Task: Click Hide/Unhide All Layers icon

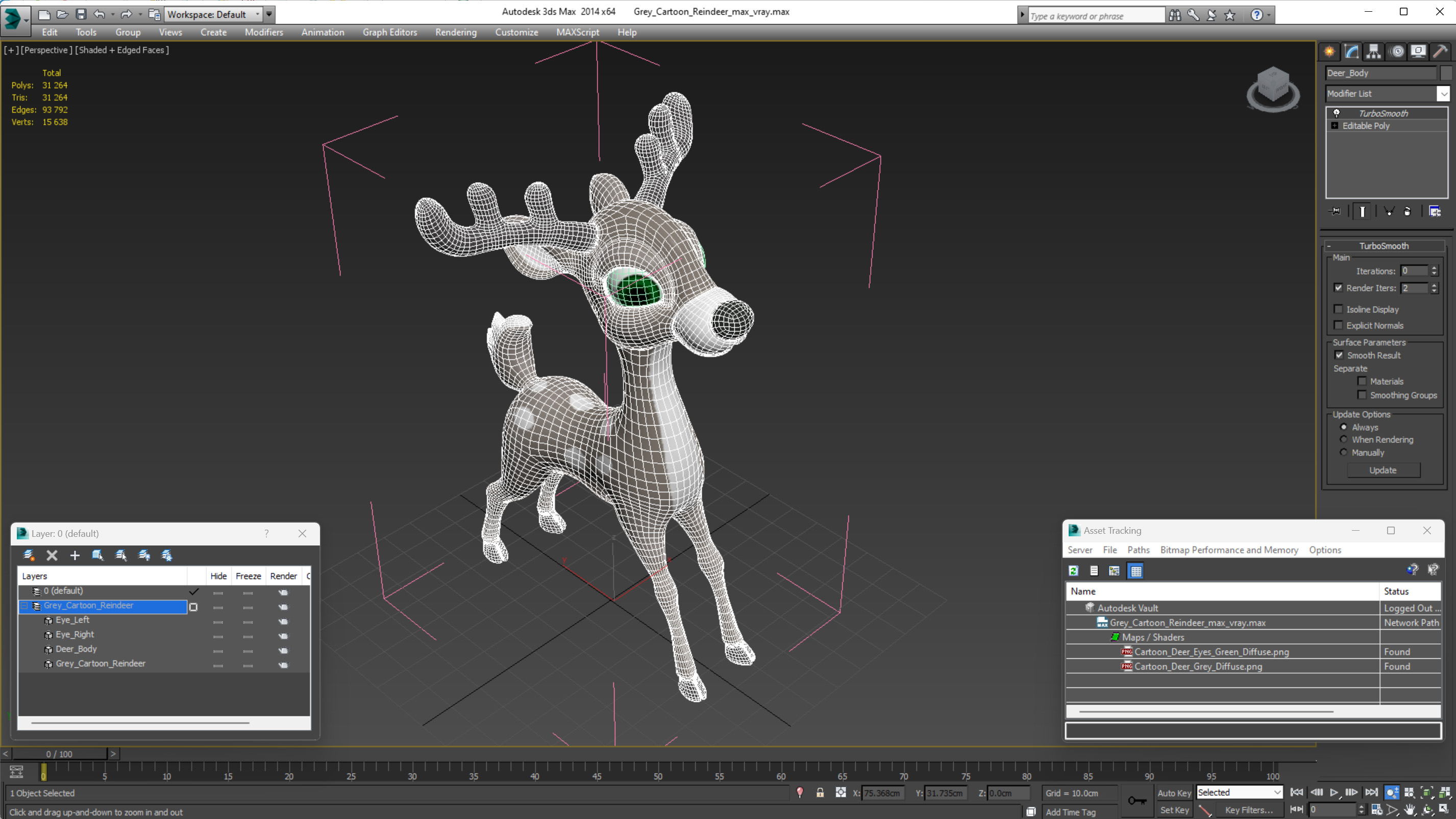Action: tap(144, 555)
